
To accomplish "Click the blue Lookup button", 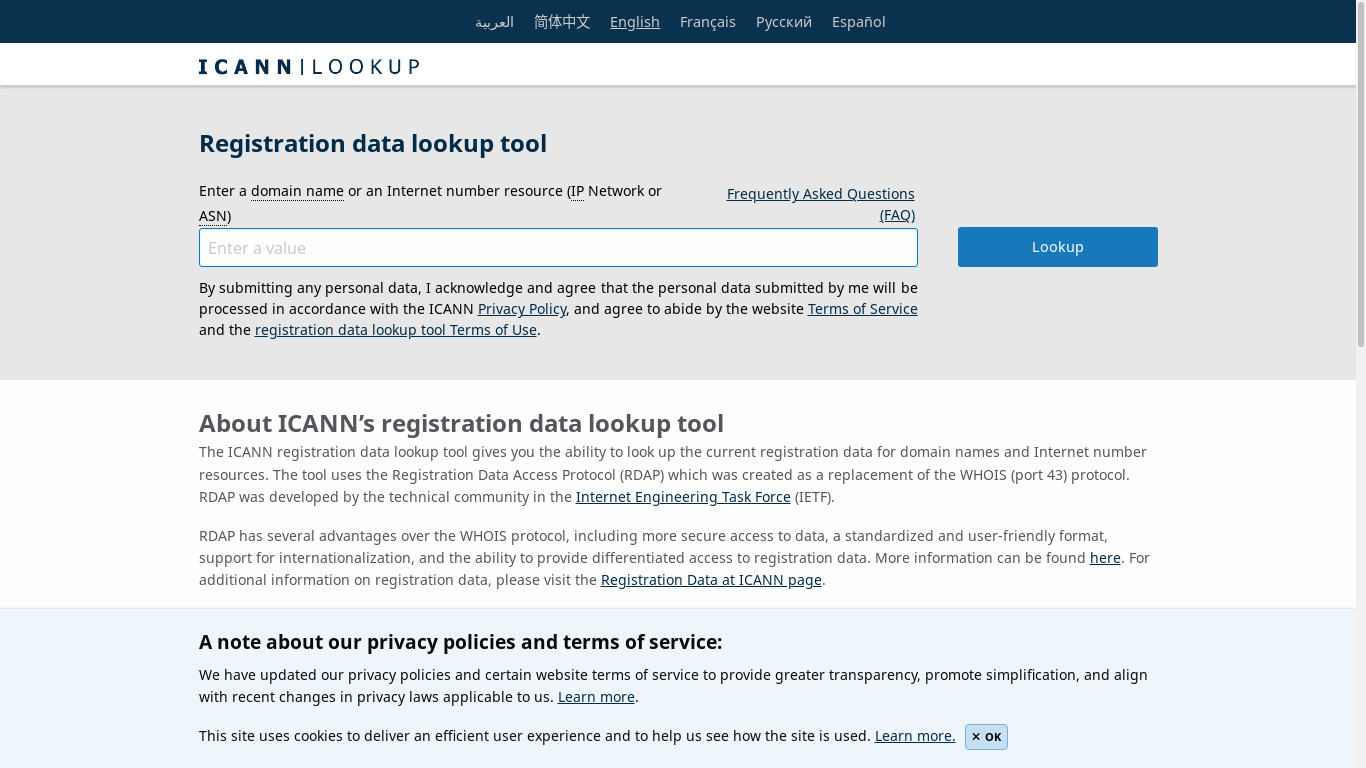I will [x=1058, y=247].
